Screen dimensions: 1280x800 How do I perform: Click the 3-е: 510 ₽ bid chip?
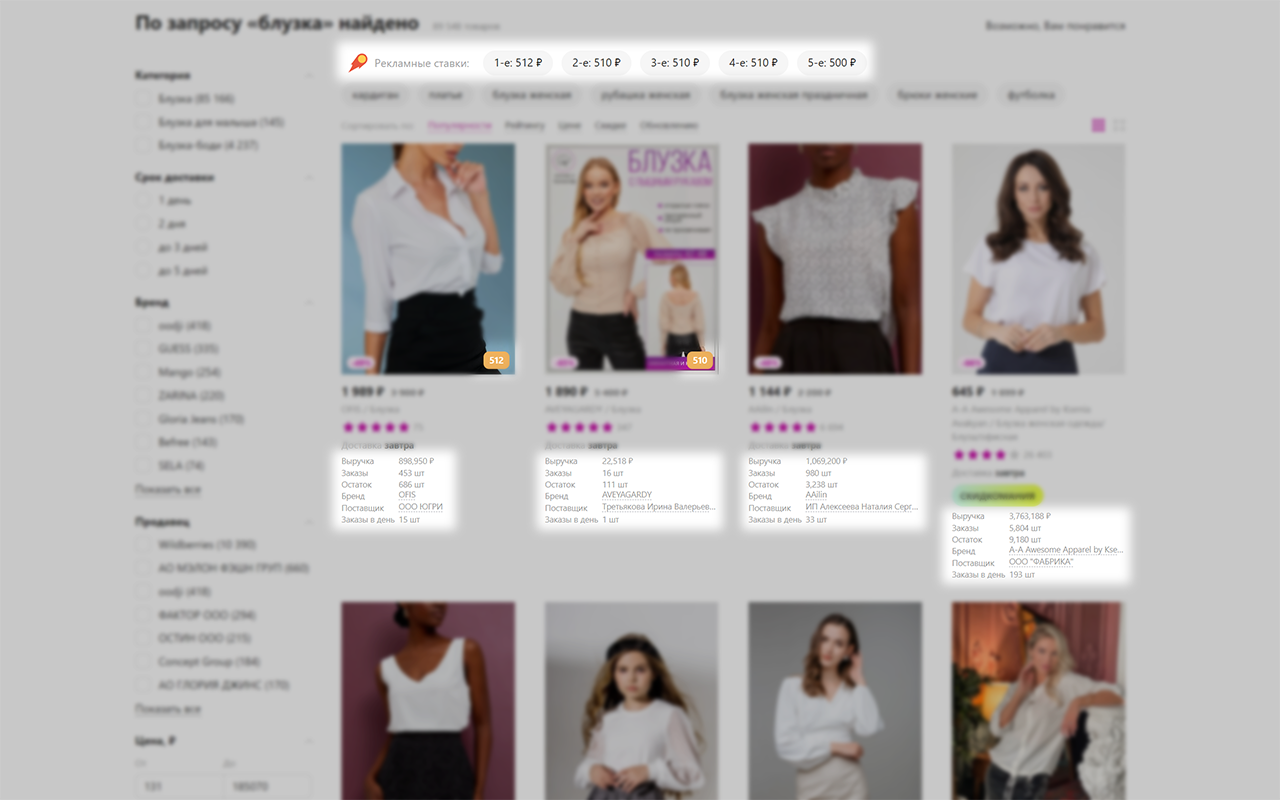click(675, 63)
